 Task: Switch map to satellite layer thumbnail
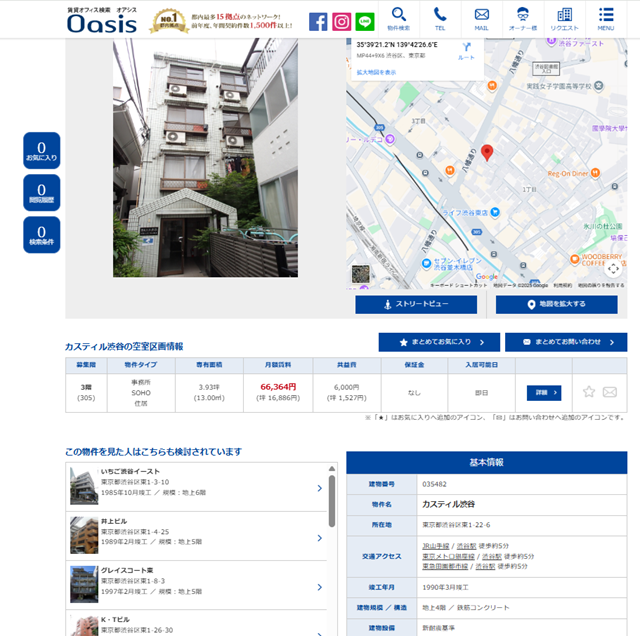click(361, 275)
